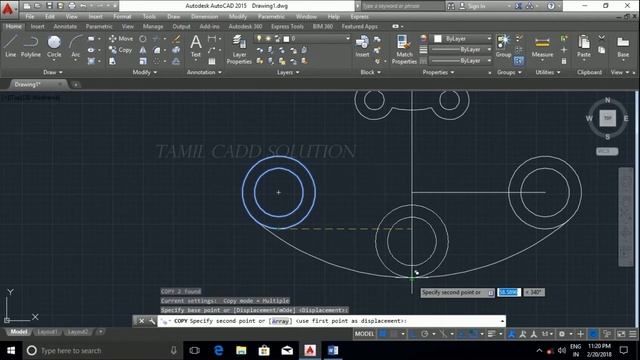Expand the Annotation panel
640x360 pixels.
[x=204, y=72]
